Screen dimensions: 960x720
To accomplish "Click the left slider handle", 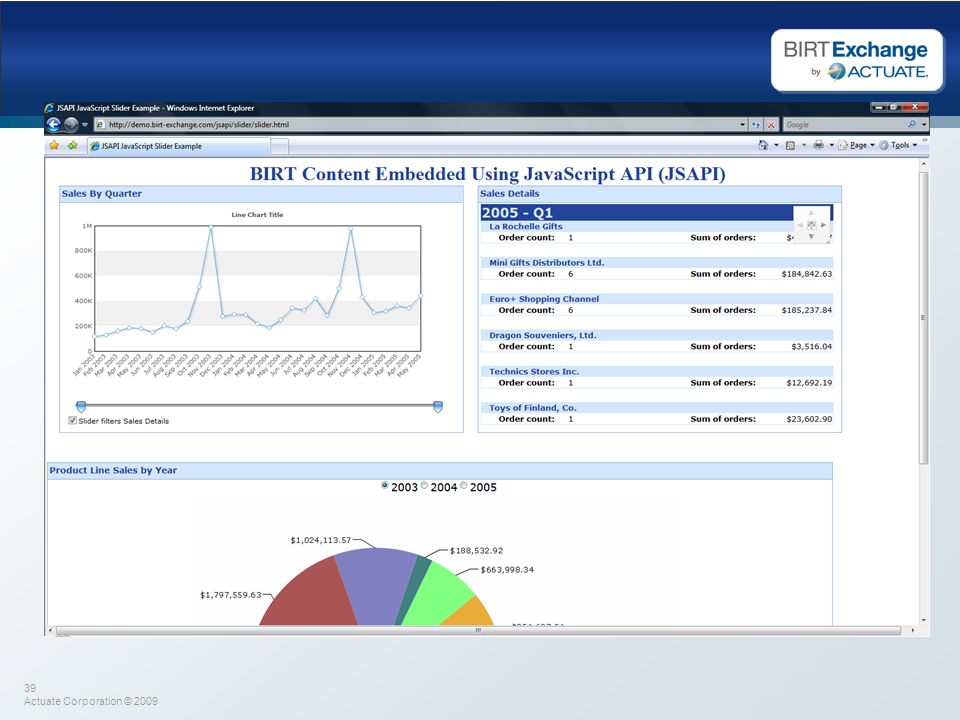I will pyautogui.click(x=81, y=407).
